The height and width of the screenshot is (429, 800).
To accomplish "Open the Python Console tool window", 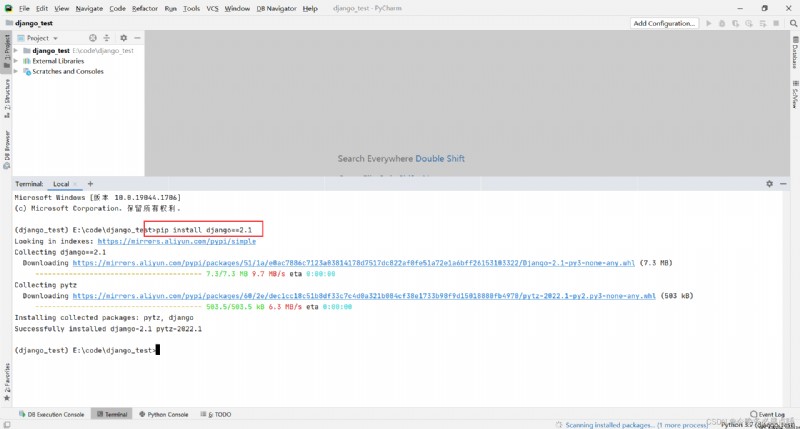I will coord(164,414).
